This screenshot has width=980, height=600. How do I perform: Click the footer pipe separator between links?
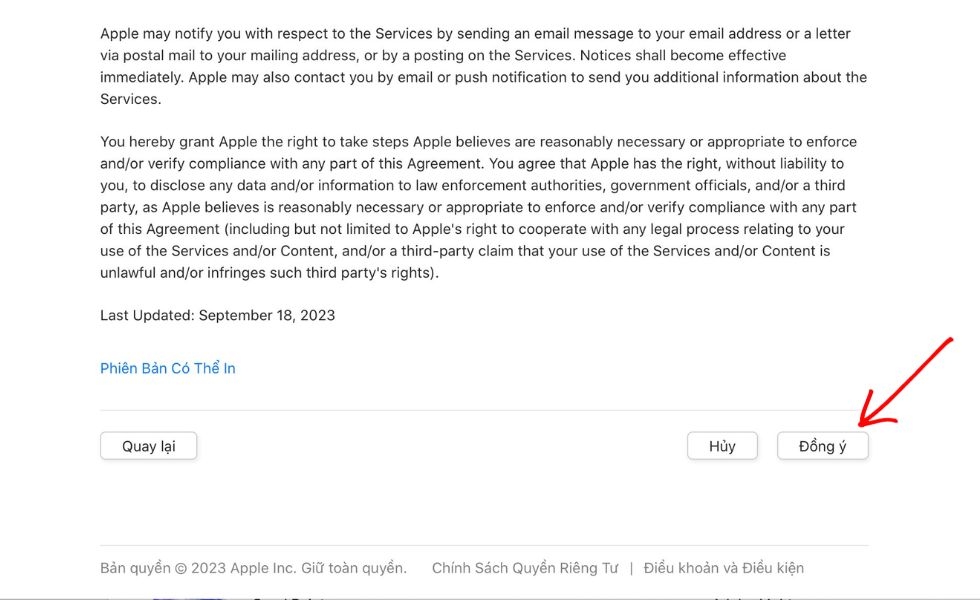point(631,568)
